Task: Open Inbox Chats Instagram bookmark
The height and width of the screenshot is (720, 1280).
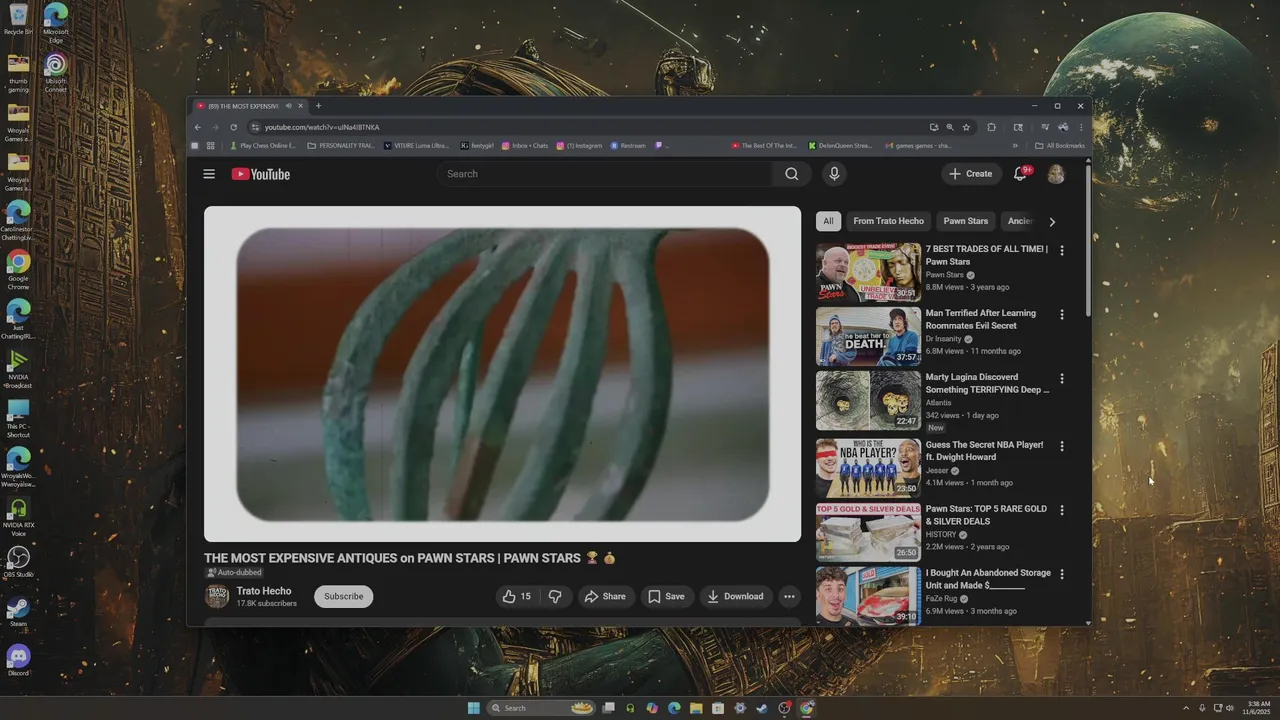Action: (525, 146)
